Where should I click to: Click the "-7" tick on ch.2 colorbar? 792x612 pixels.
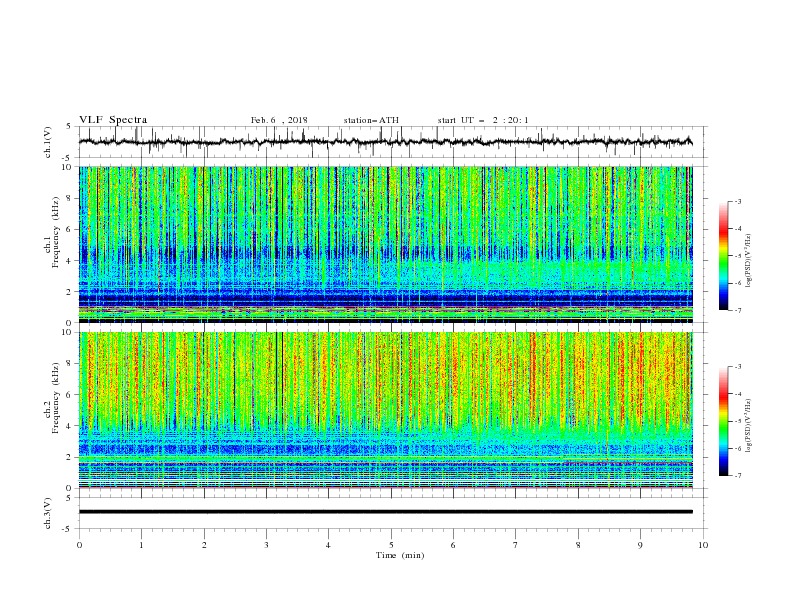(738, 476)
